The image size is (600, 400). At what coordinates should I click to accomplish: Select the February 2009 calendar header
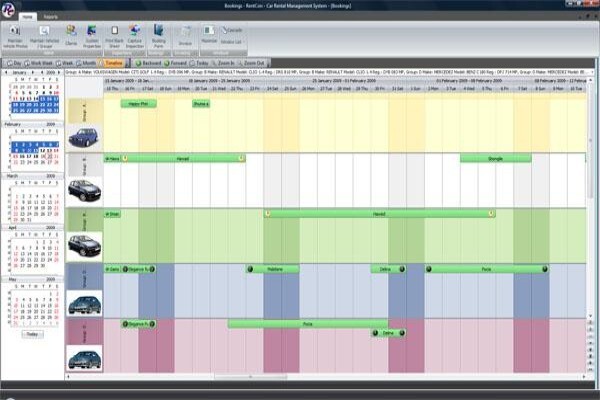click(x=33, y=124)
